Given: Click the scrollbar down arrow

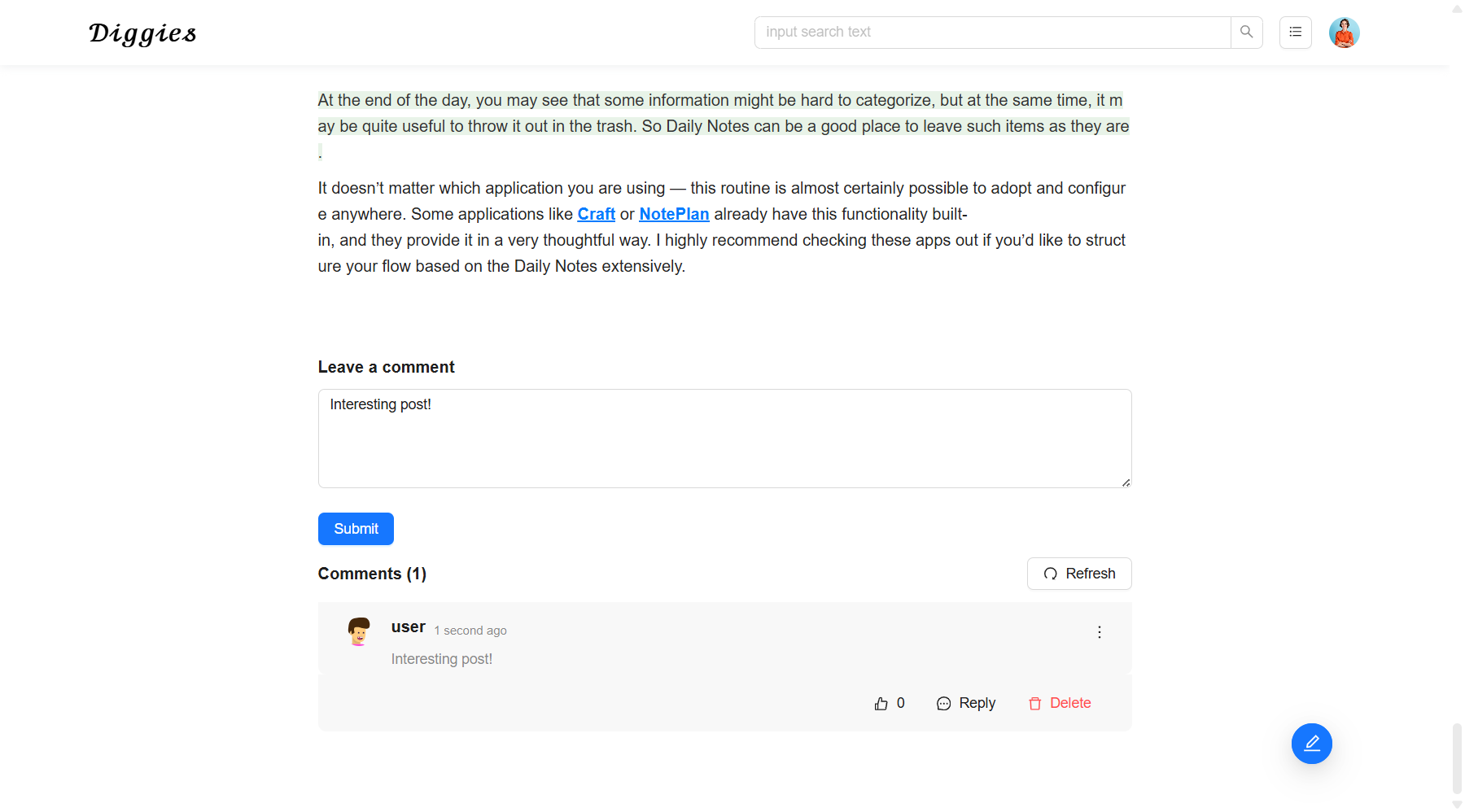Looking at the screenshot, I should (1457, 805).
